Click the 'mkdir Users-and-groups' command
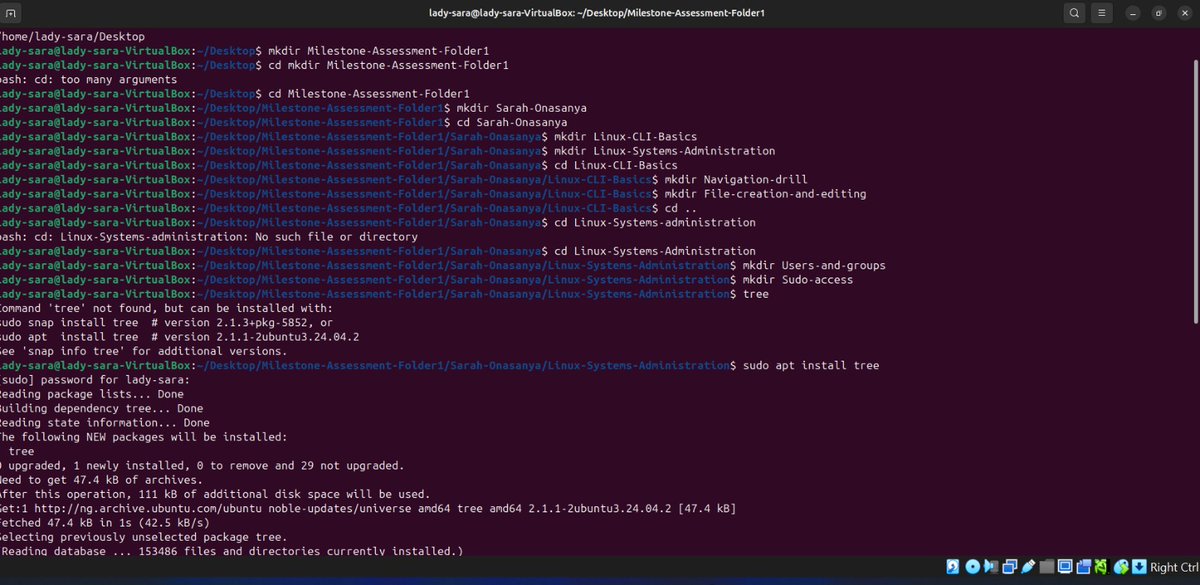This screenshot has width=1200, height=585. tap(814, 265)
